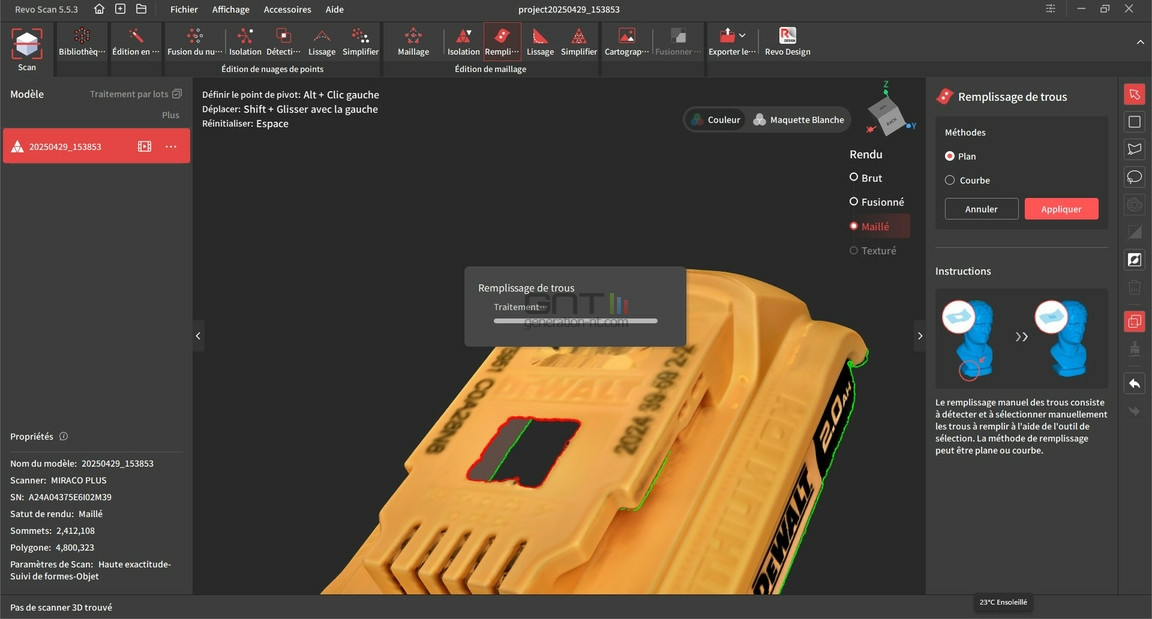Toggle invert selection icon in sidebar
This screenshot has height=619, width=1152.
1134,260
